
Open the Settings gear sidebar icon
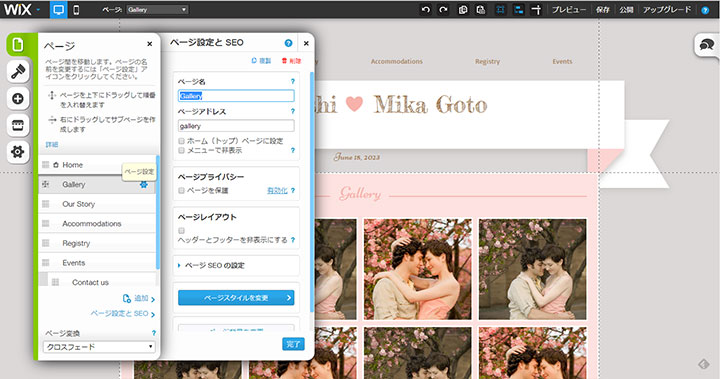pyautogui.click(x=18, y=152)
